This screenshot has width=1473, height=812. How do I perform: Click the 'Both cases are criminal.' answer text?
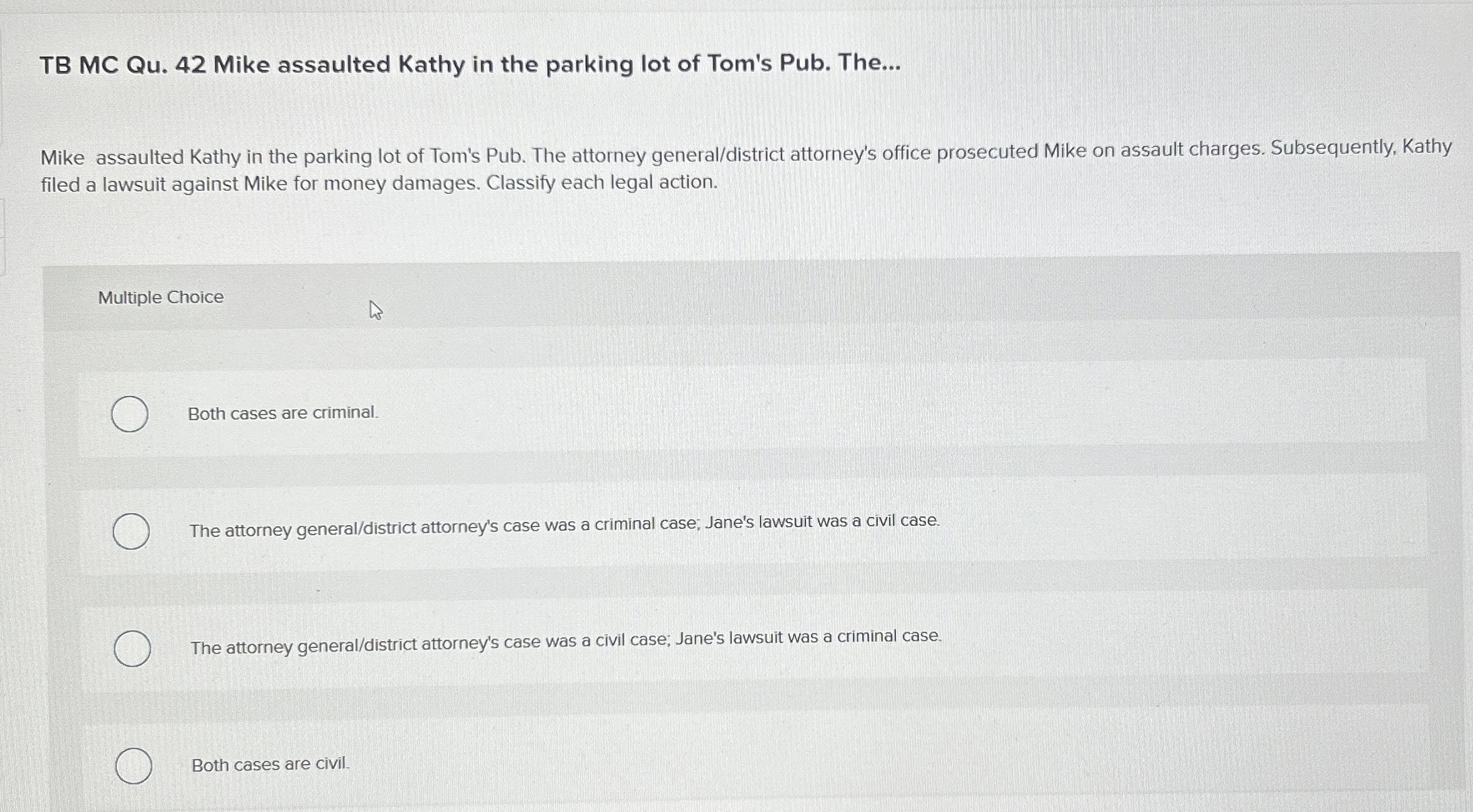[x=283, y=413]
